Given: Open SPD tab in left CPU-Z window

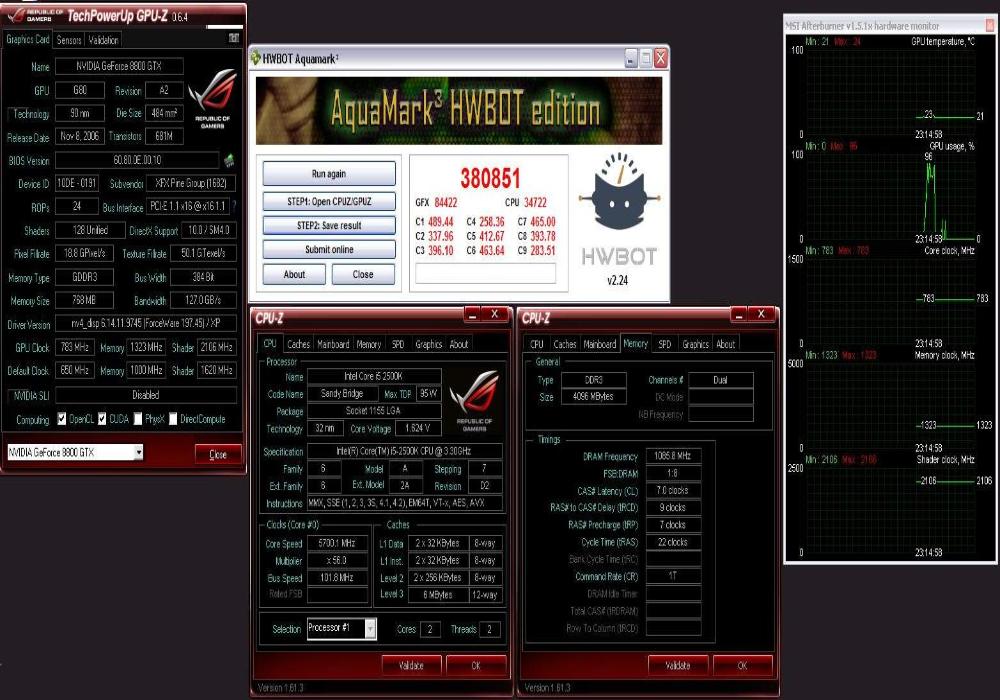Looking at the screenshot, I should point(398,344).
